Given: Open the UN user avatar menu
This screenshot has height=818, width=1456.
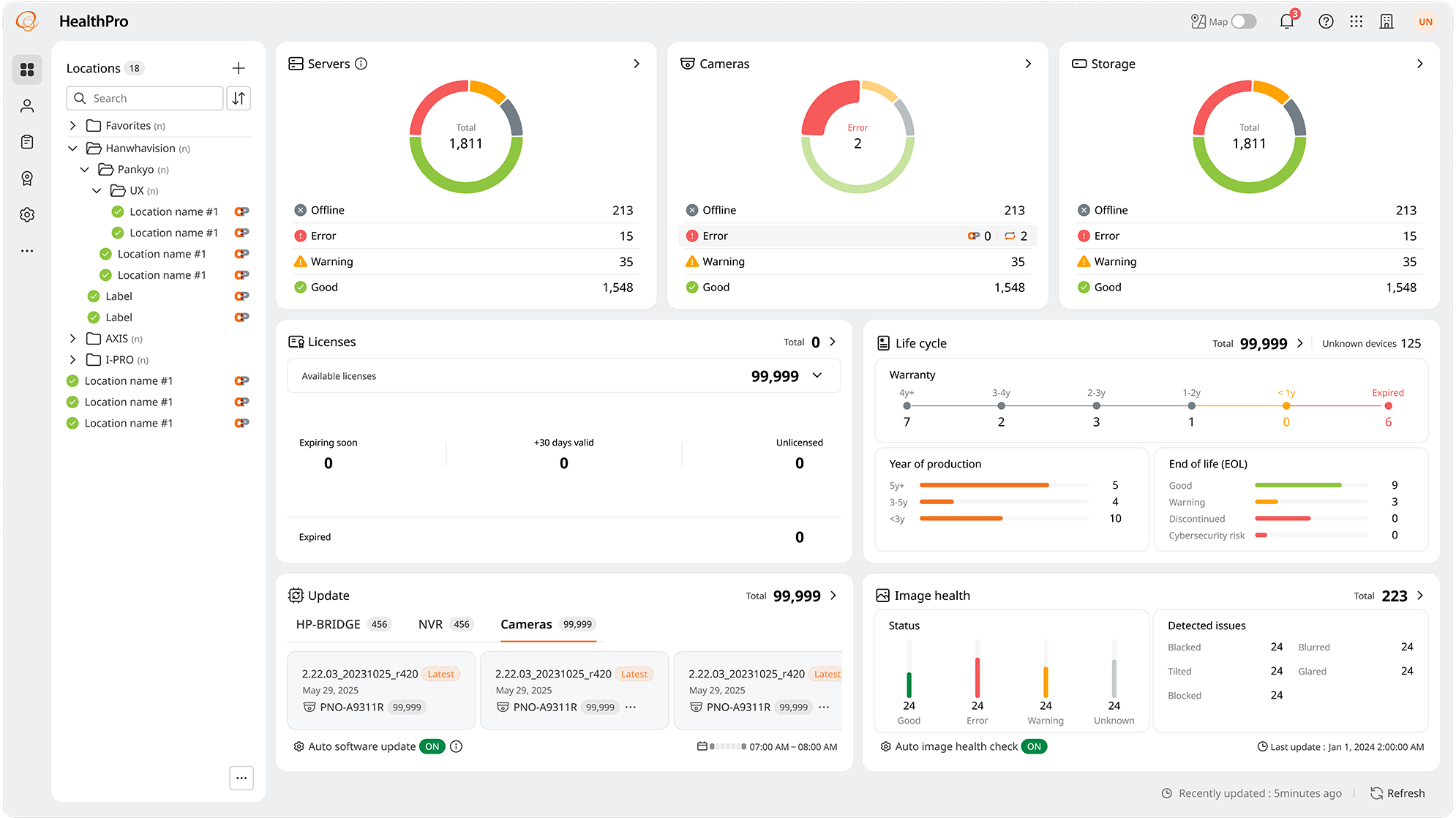Looking at the screenshot, I should [x=1425, y=21].
